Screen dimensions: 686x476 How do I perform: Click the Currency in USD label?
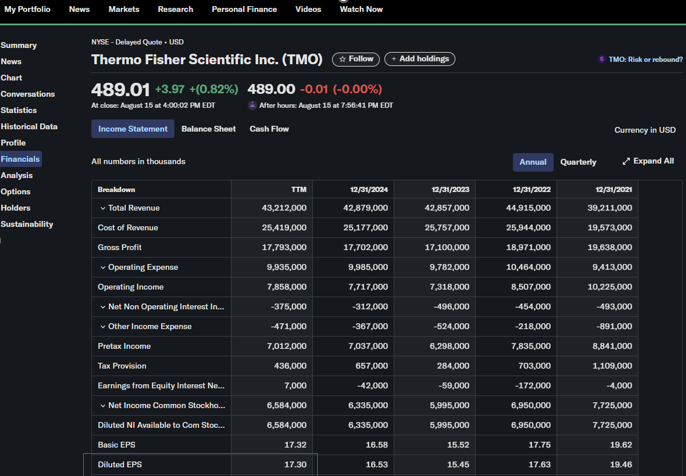(x=645, y=130)
